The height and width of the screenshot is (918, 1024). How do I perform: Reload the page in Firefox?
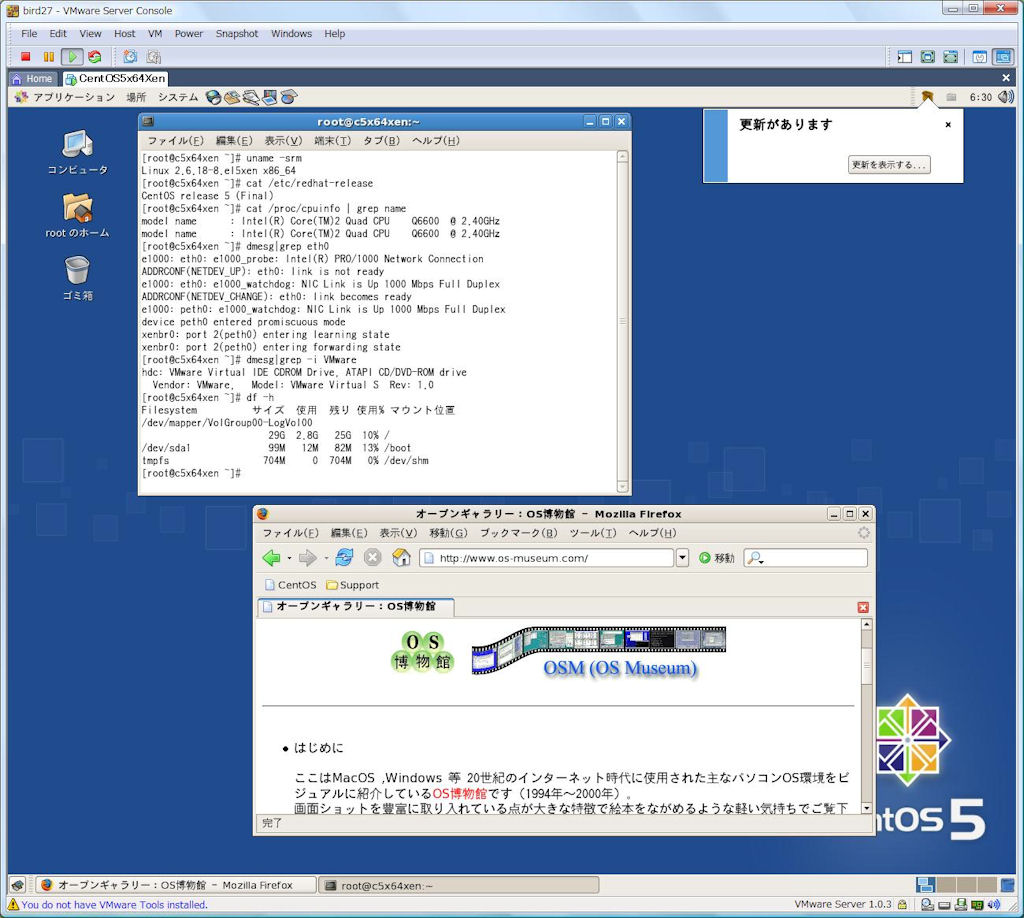click(x=344, y=558)
